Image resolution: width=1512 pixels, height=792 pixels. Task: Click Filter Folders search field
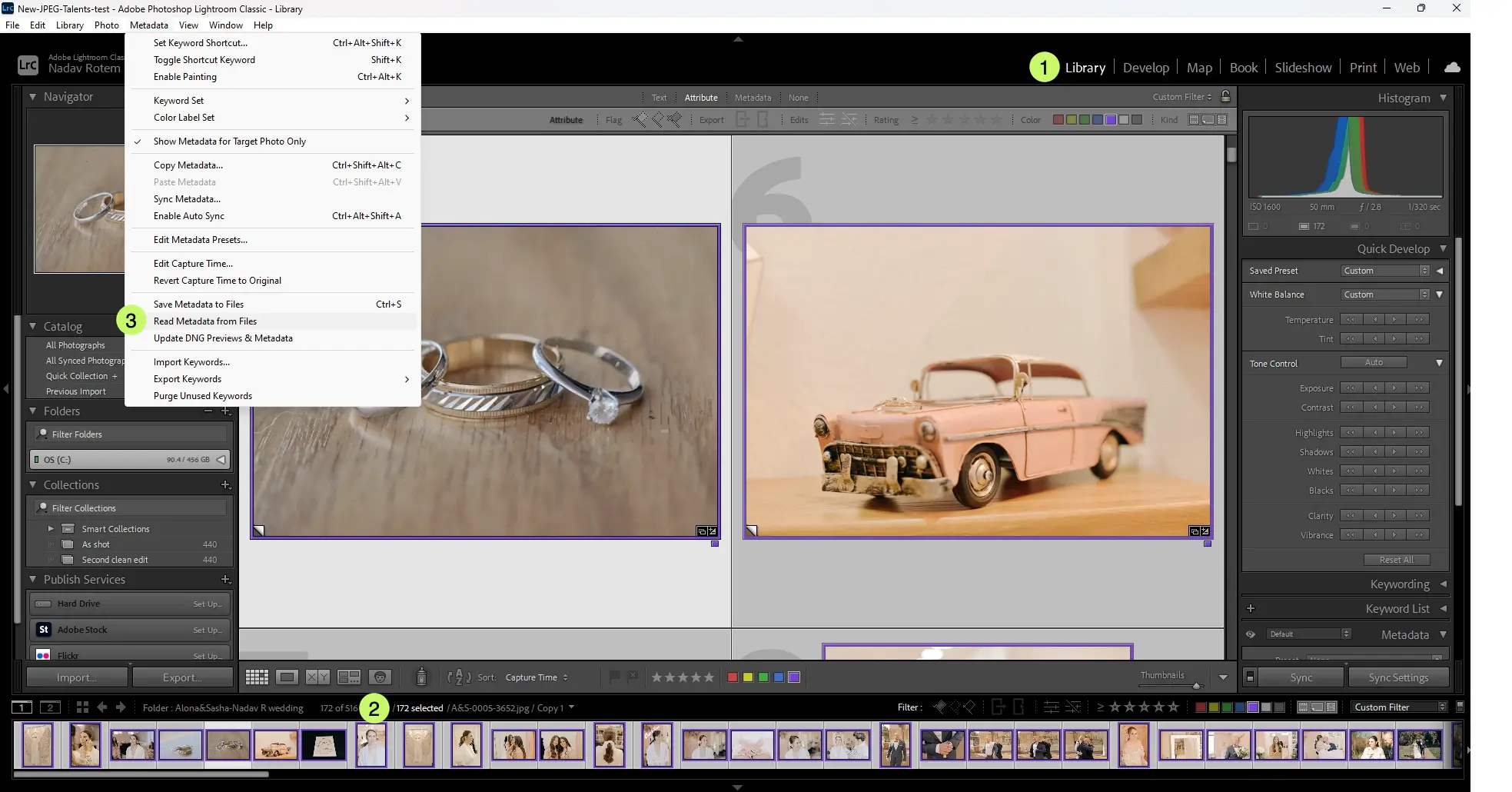pyautogui.click(x=131, y=434)
